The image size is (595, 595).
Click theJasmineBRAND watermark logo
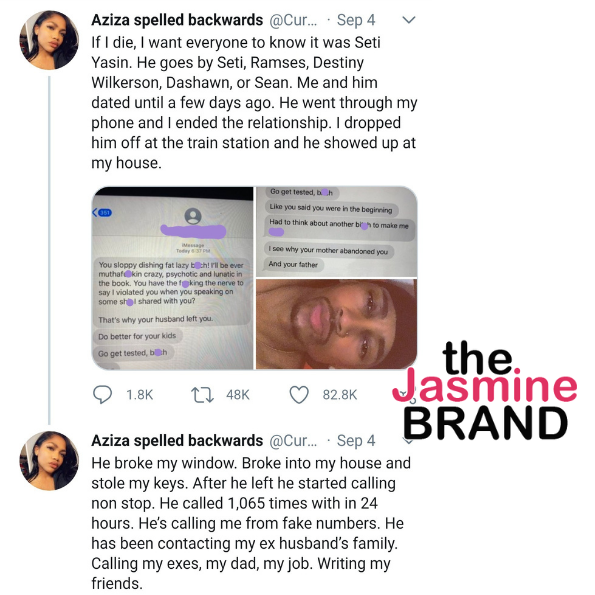coord(485,391)
